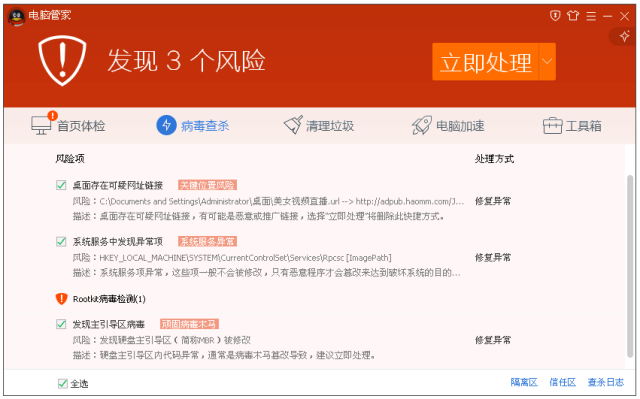Toggle the 全选 checkbox
Screen dimensions: 640x399
(62, 383)
